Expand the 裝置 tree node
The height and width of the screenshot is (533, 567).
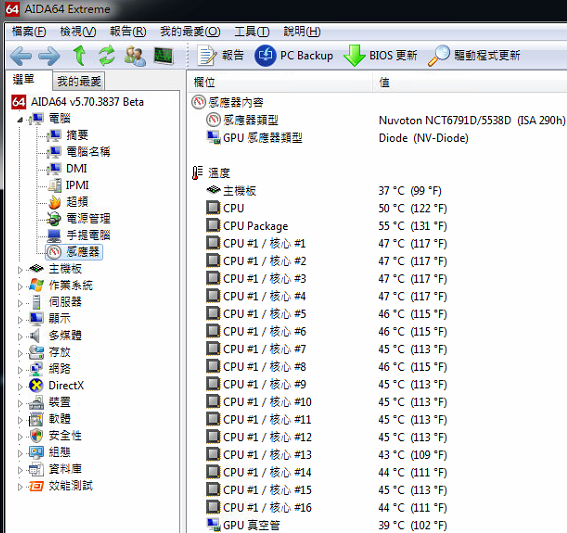pyautogui.click(x=20, y=403)
